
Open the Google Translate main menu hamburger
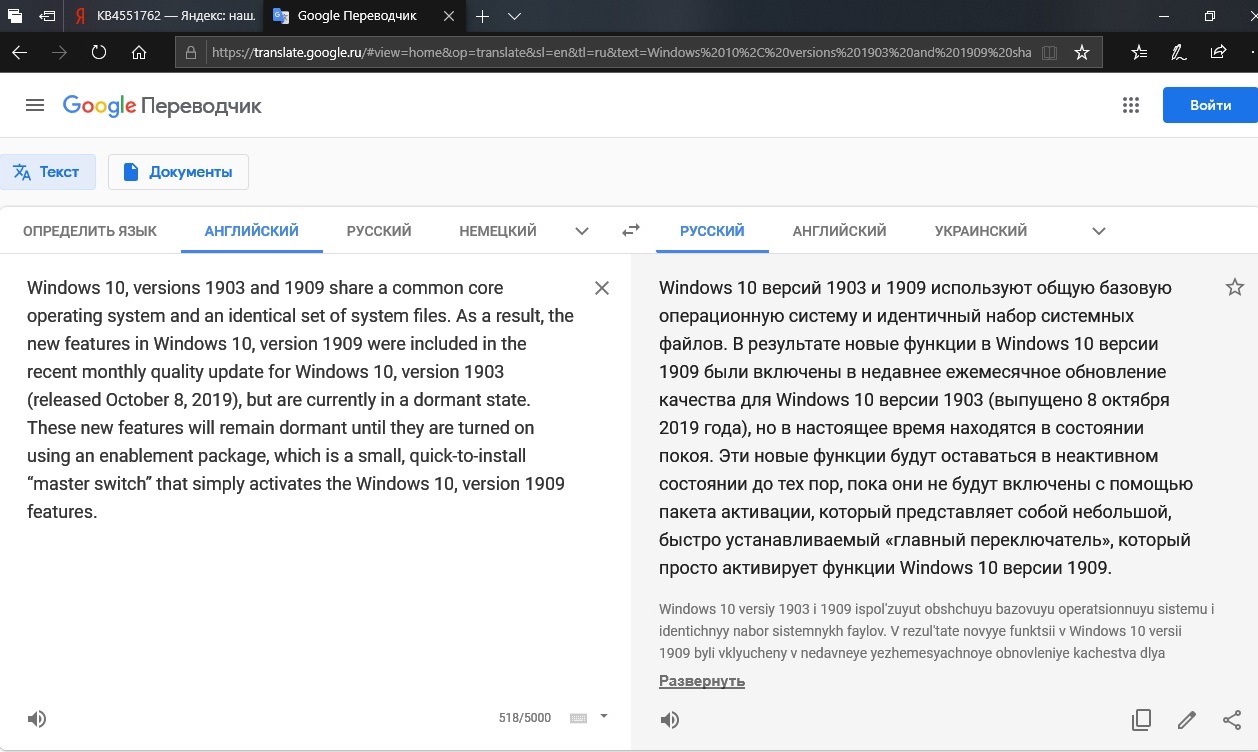coord(35,105)
